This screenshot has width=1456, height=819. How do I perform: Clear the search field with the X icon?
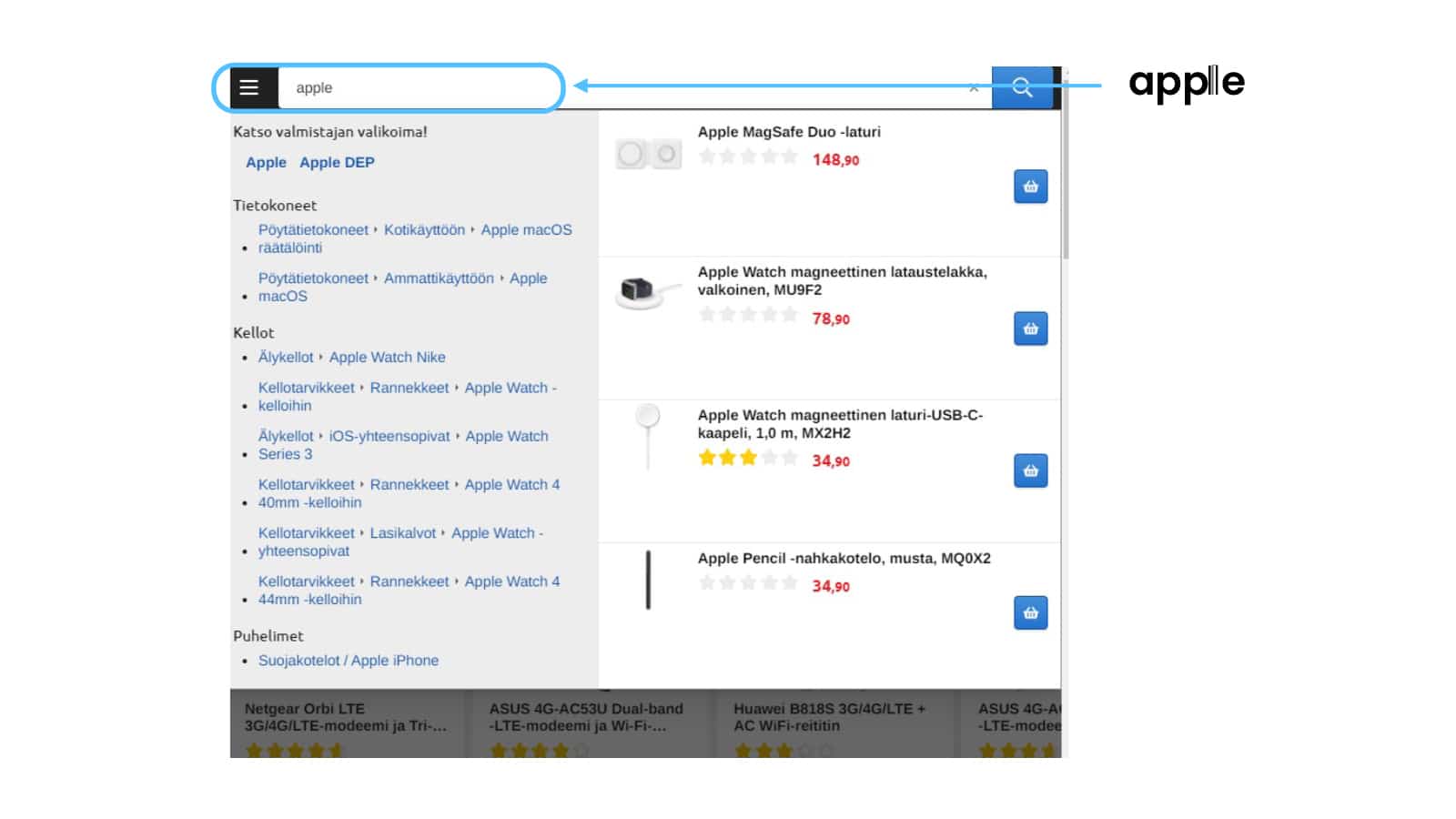click(x=974, y=87)
